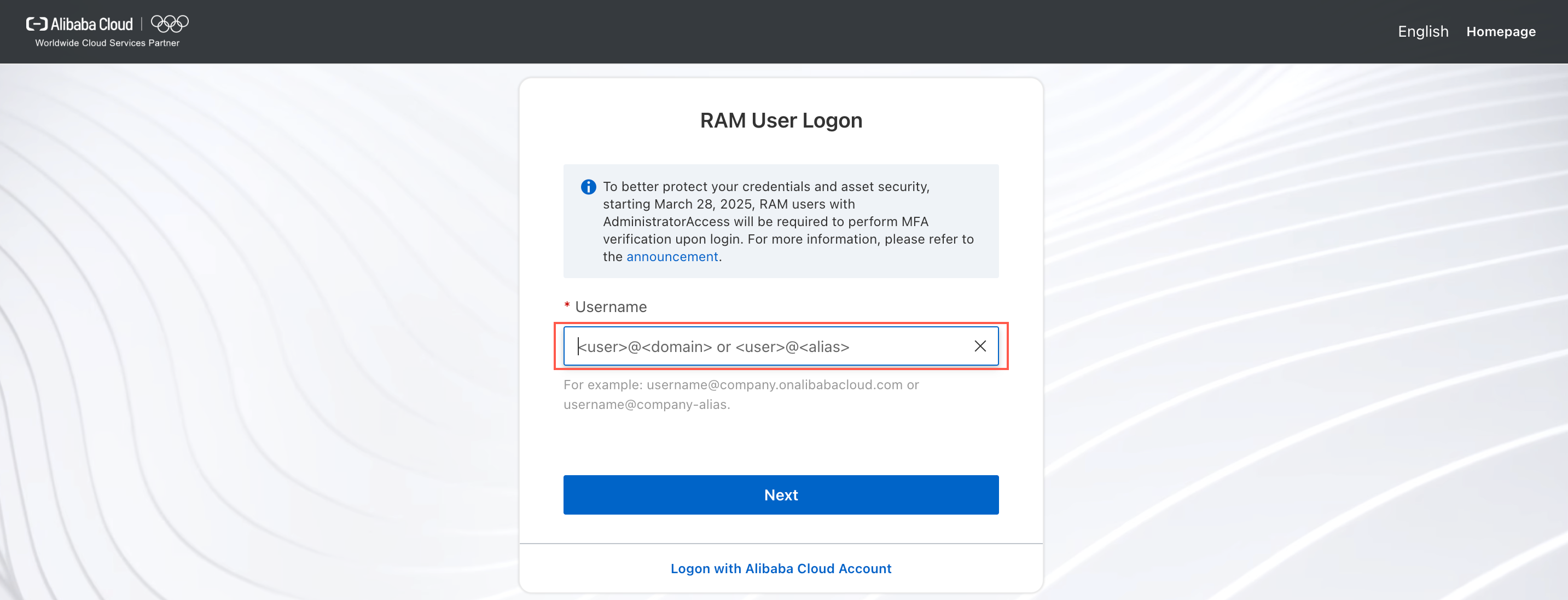Go to Homepage from header
This screenshot has width=1568, height=600.
pos(1501,31)
